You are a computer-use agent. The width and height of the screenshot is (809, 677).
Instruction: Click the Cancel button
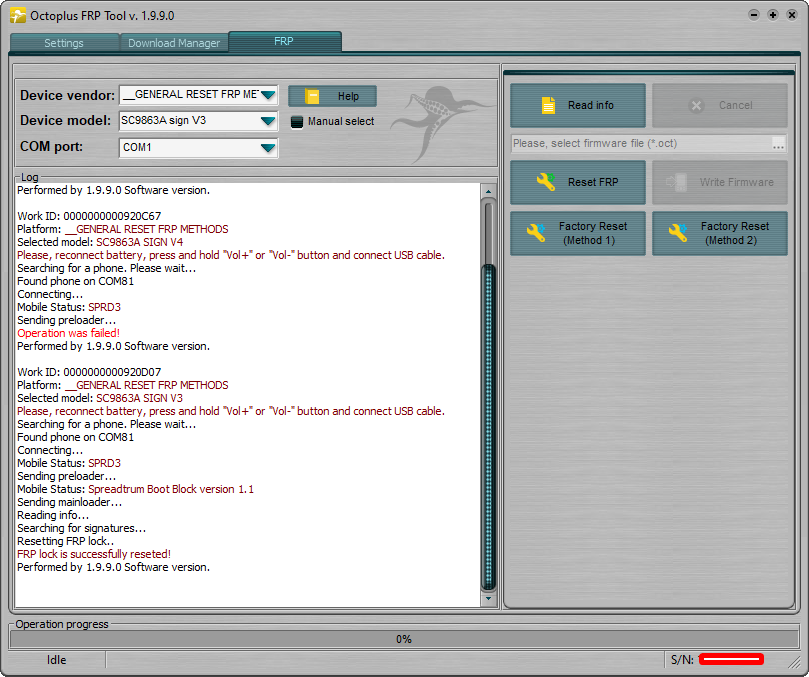(x=720, y=105)
